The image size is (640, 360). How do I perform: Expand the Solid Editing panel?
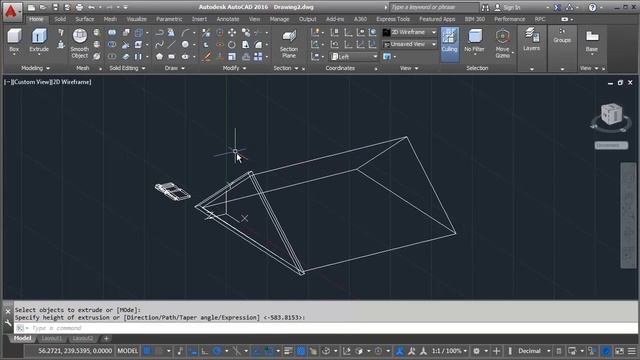127,68
